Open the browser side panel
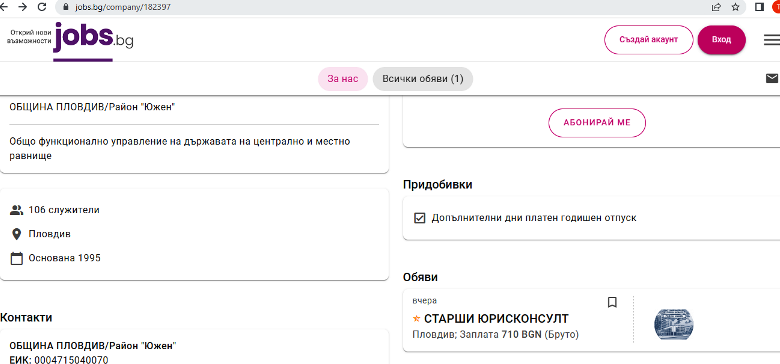780x364 pixels. point(760,7)
